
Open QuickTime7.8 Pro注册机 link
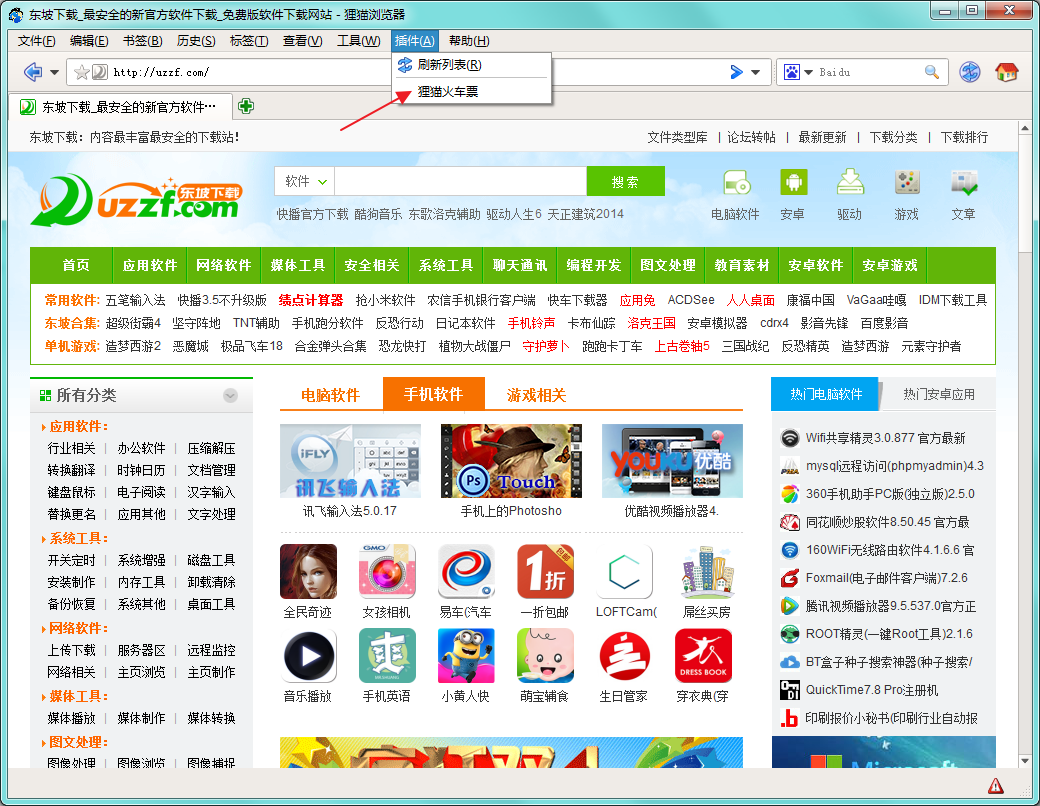point(872,690)
